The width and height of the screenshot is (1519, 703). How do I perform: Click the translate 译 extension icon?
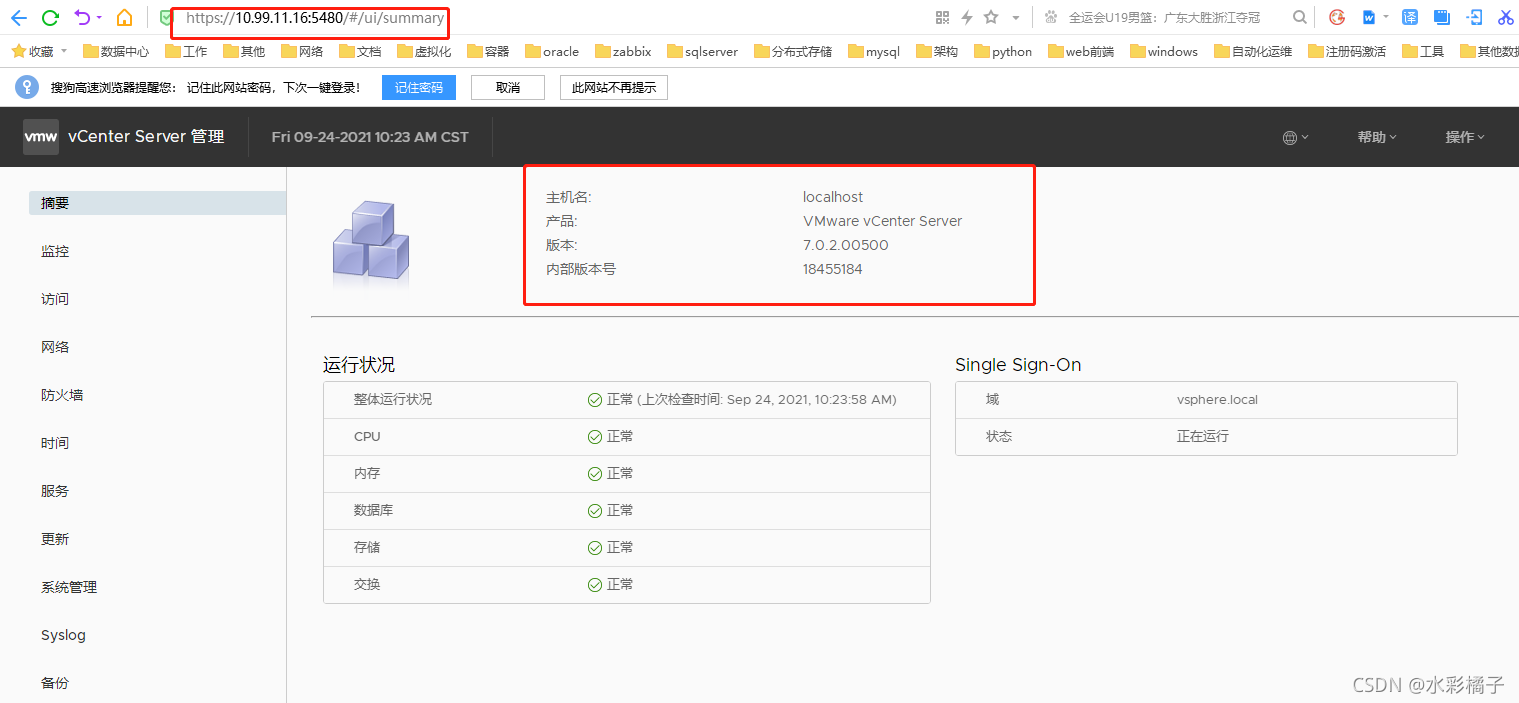(1410, 17)
